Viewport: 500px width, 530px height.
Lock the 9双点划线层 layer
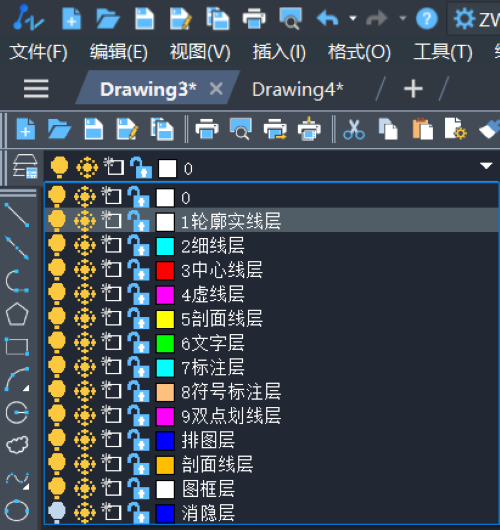click(138, 416)
